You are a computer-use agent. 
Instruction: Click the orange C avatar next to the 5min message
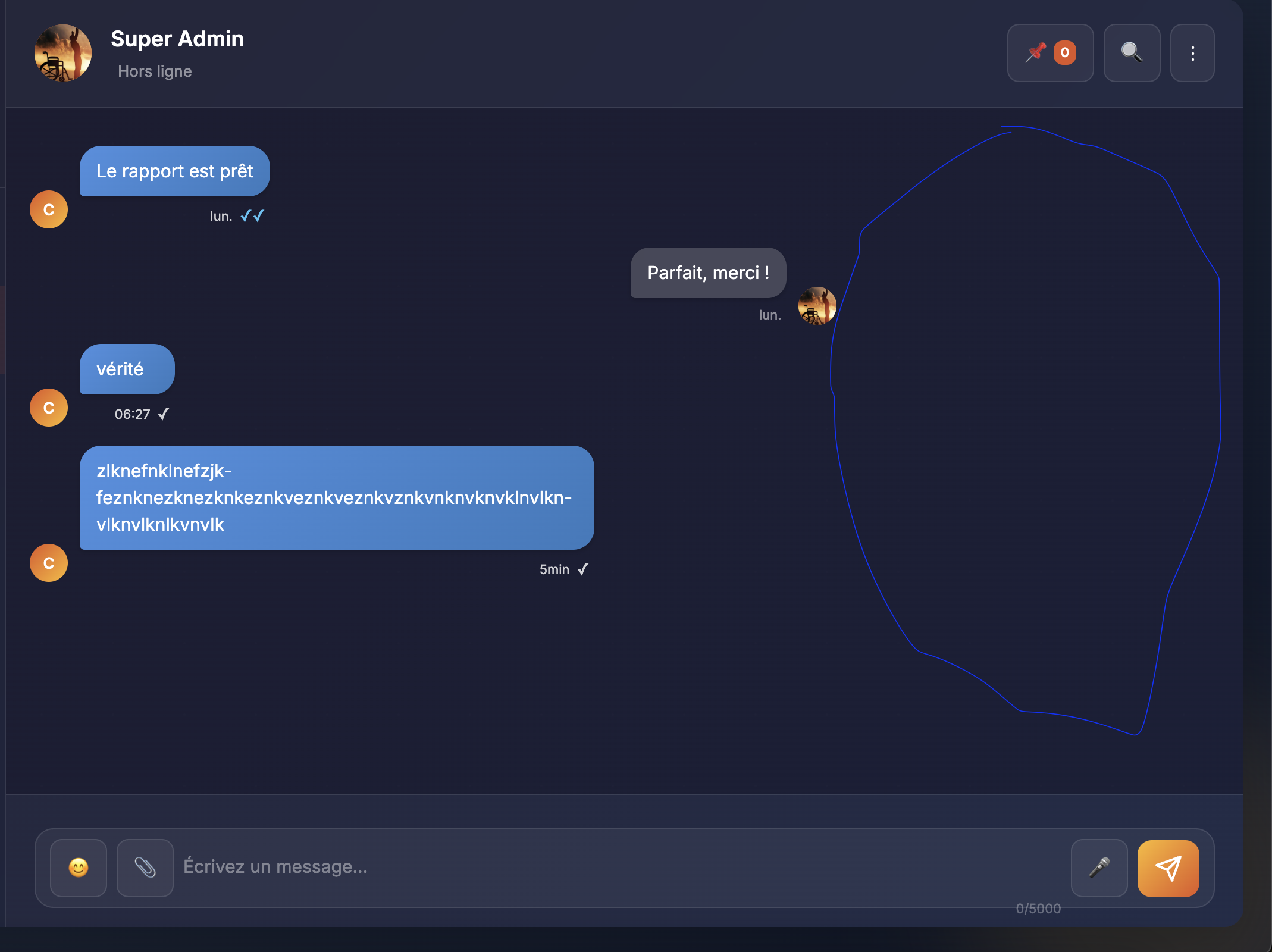click(49, 563)
